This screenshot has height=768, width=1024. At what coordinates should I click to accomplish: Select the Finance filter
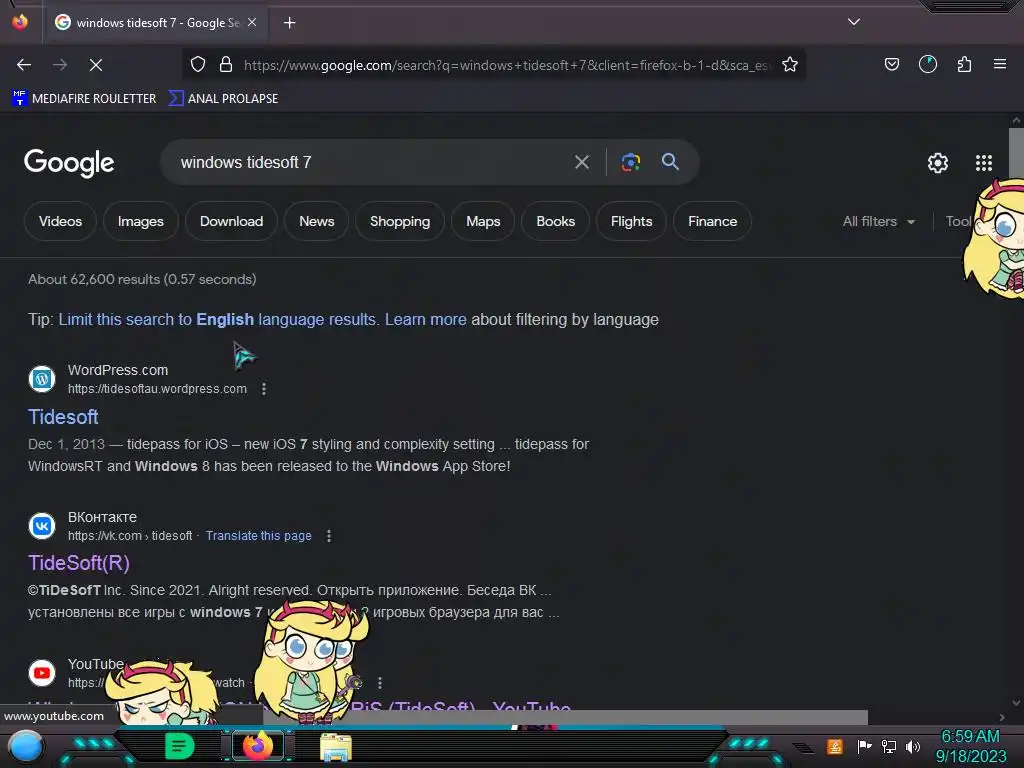[x=712, y=221]
